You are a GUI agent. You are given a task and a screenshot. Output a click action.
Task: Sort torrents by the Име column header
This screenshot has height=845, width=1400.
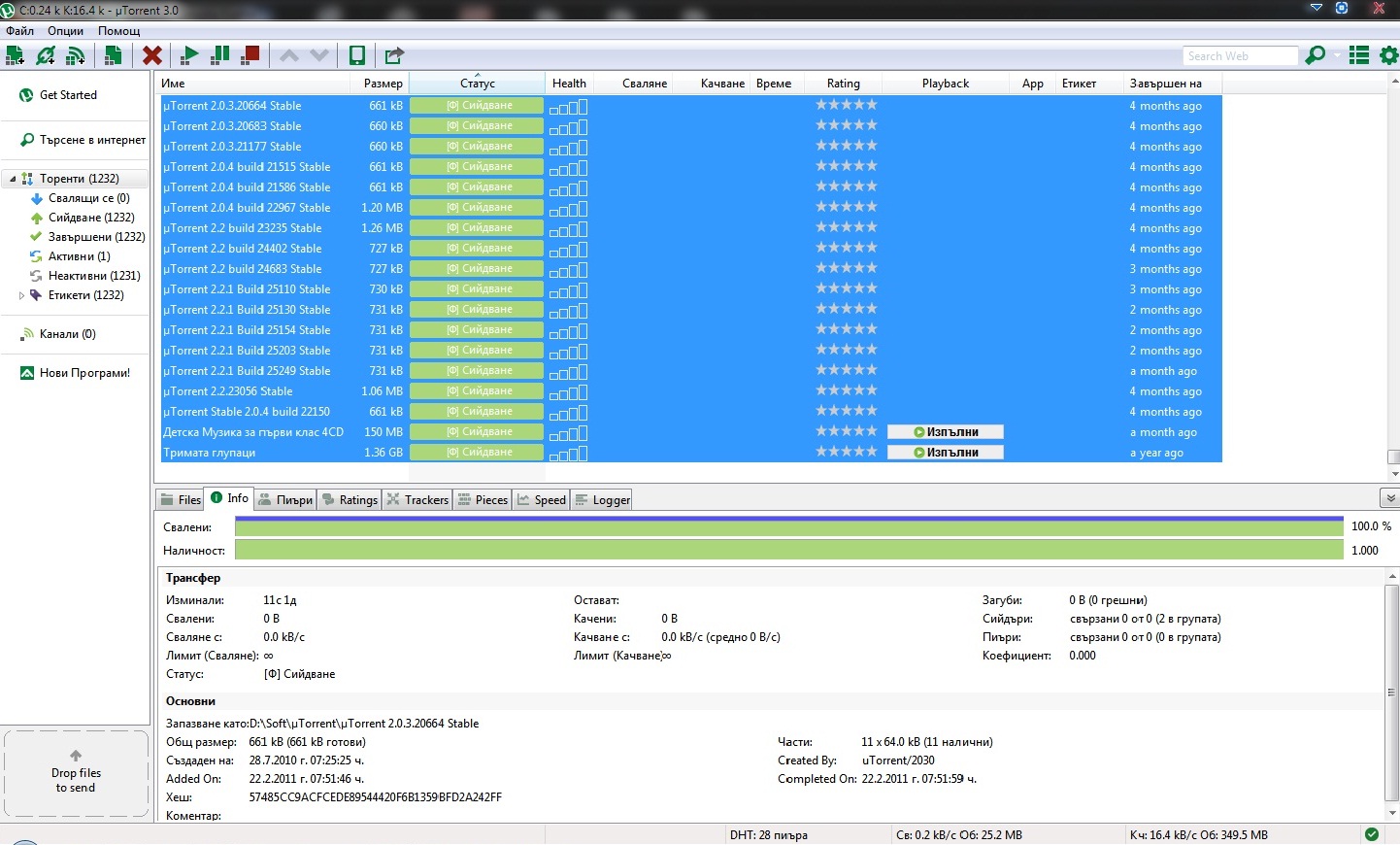pyautogui.click(x=252, y=84)
